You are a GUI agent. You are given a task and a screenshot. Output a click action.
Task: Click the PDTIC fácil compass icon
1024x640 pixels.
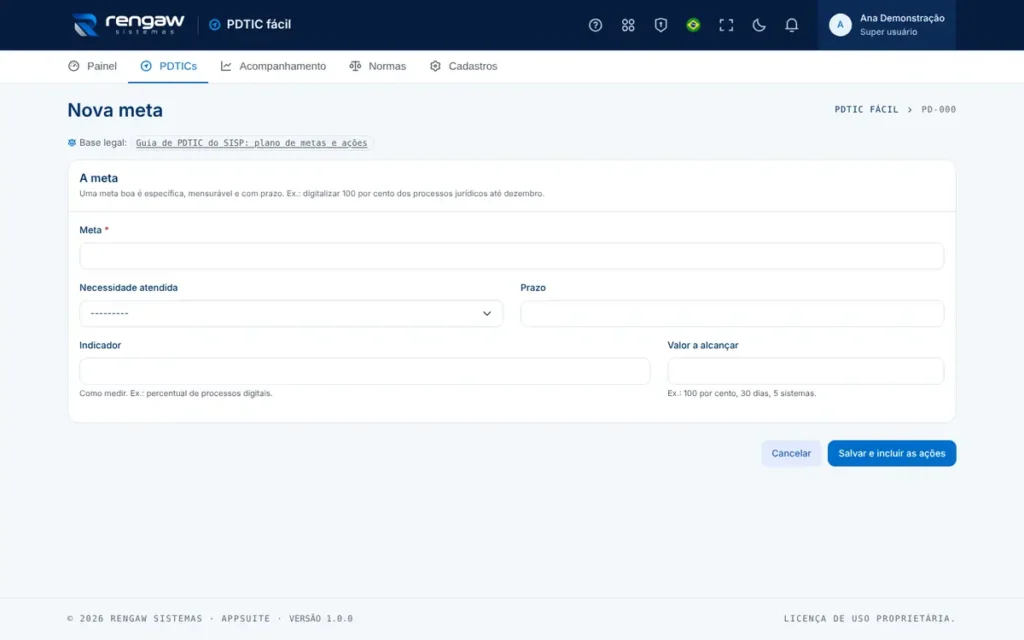(214, 25)
